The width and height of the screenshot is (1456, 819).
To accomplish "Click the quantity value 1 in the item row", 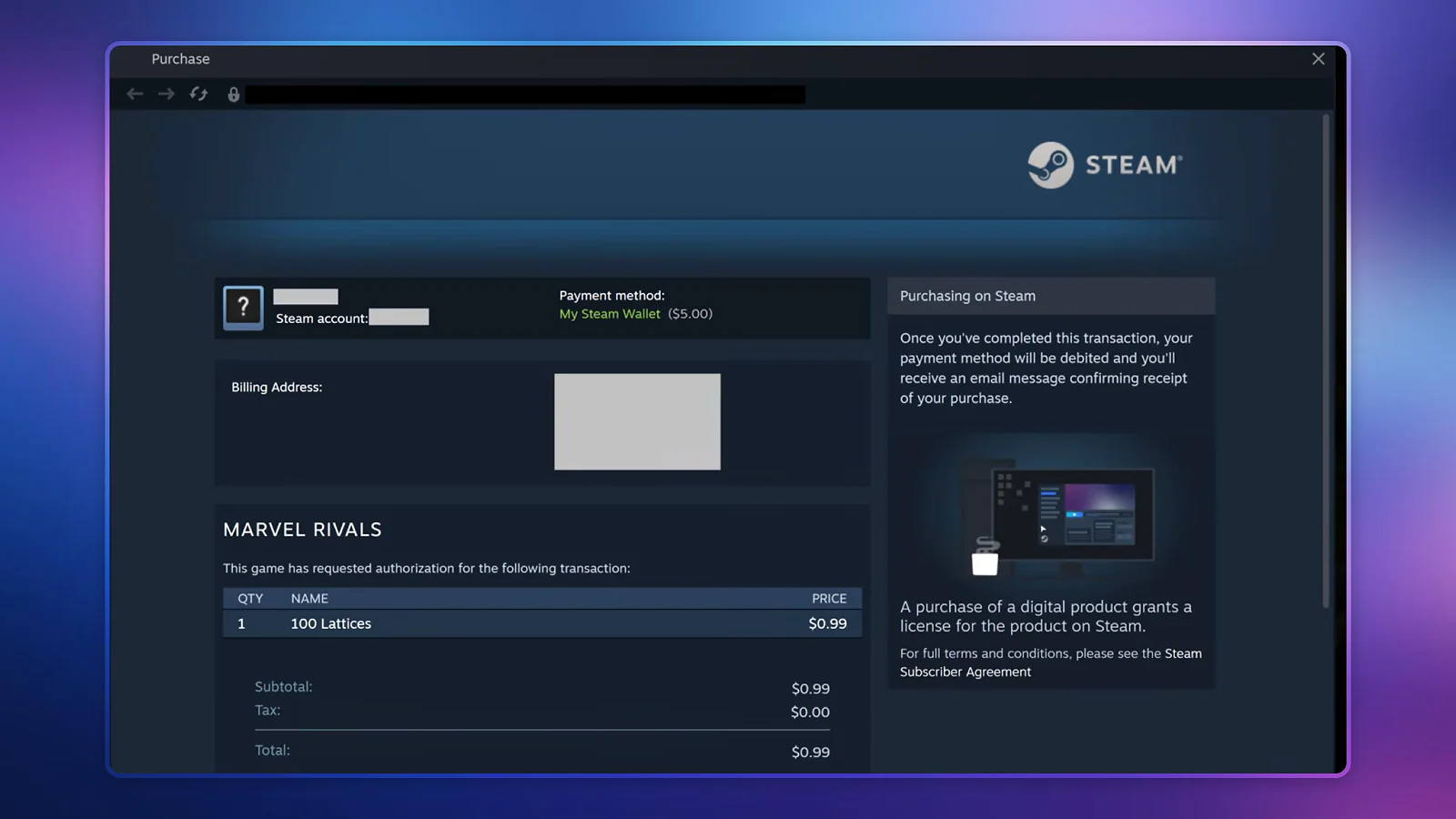I will 241,624.
